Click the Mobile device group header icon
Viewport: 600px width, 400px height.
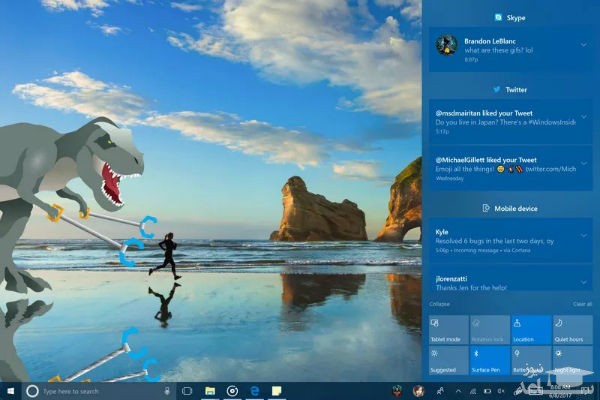click(486, 208)
